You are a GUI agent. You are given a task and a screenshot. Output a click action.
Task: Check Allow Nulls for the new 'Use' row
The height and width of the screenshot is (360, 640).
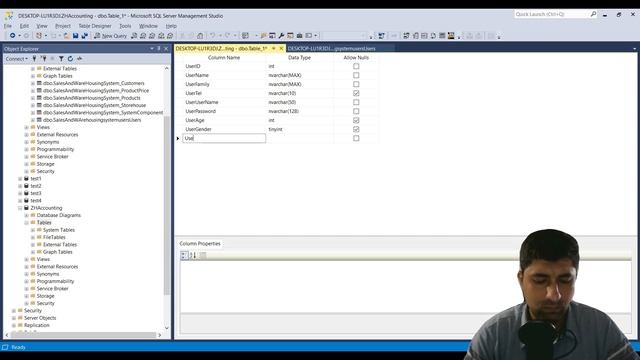point(356,138)
